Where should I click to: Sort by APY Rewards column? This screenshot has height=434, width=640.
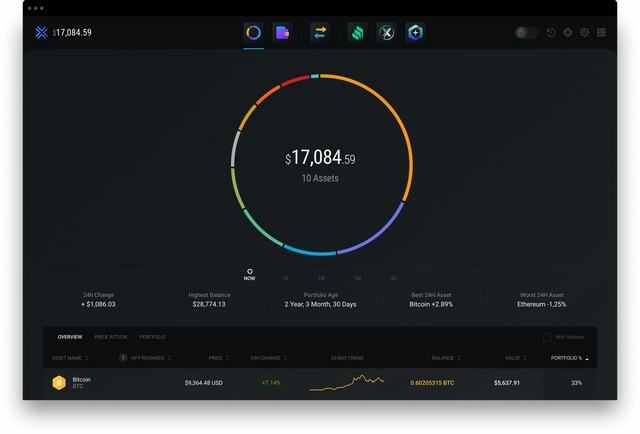pos(151,358)
